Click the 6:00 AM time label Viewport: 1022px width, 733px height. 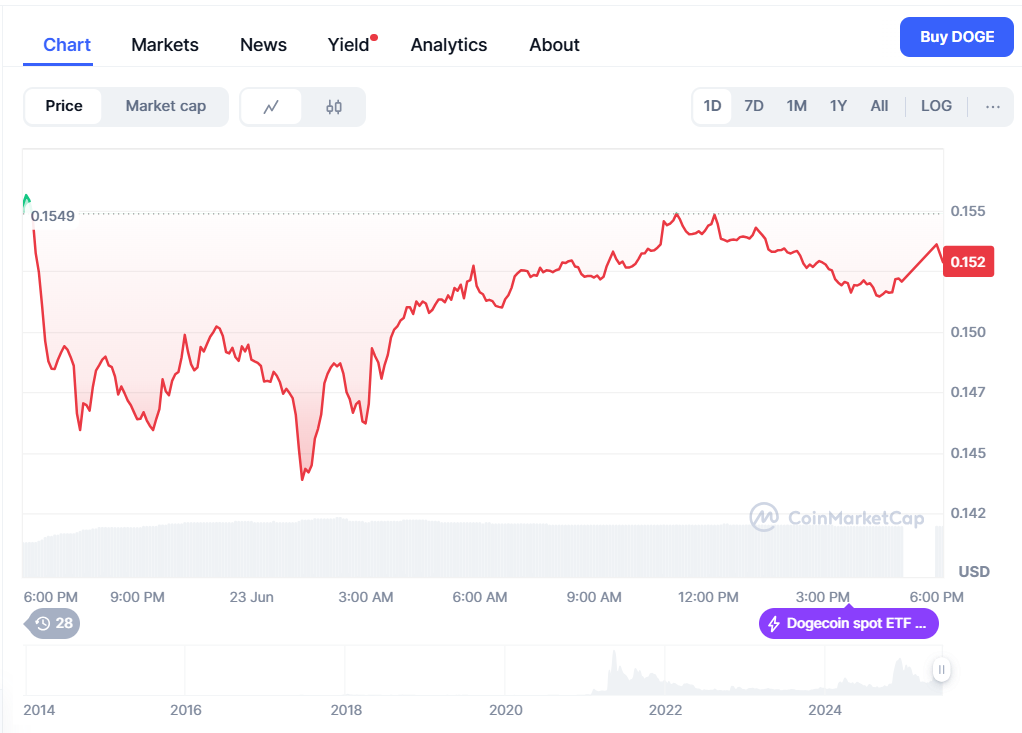point(480,597)
